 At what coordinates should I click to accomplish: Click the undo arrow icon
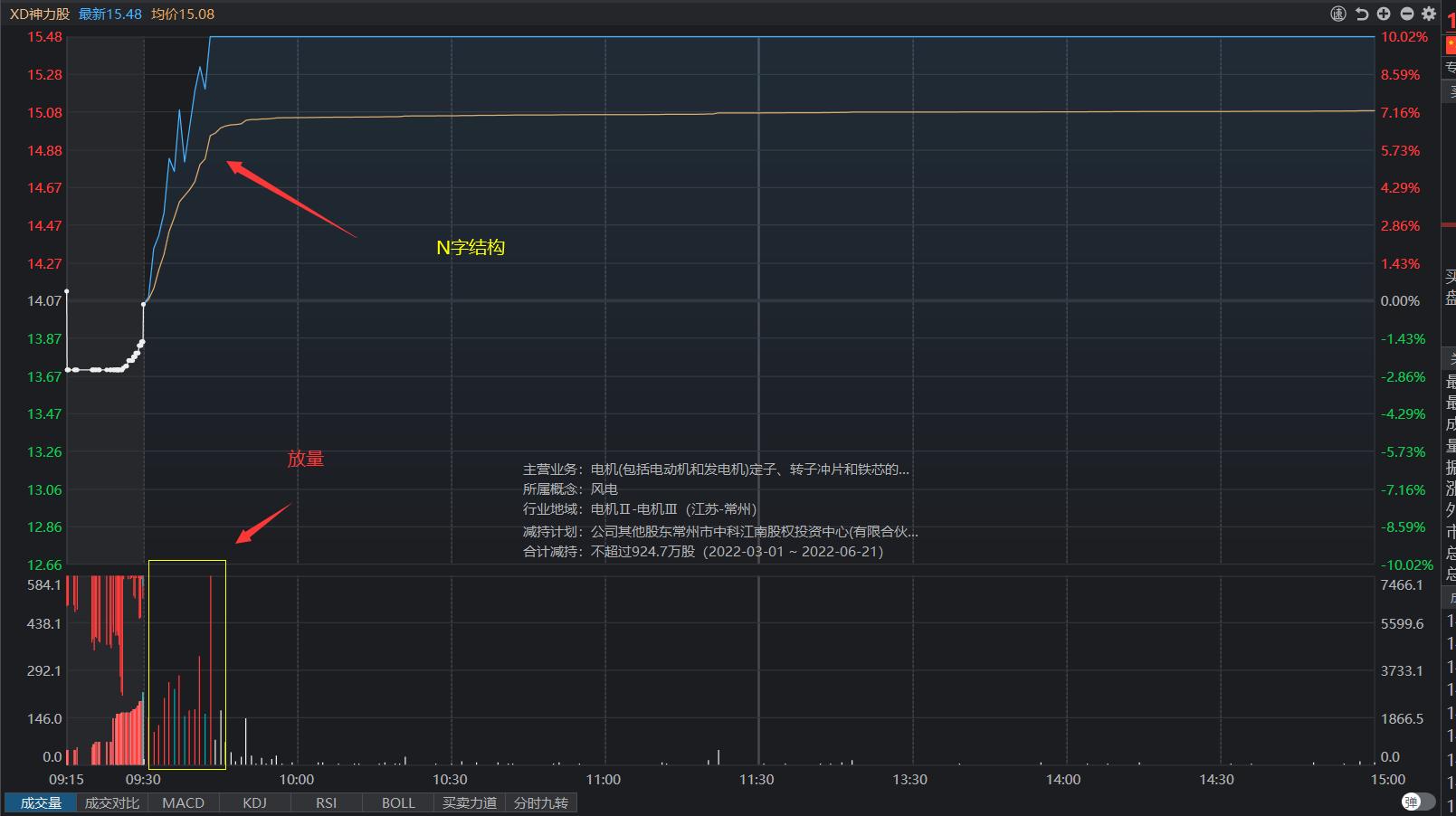click(1361, 14)
